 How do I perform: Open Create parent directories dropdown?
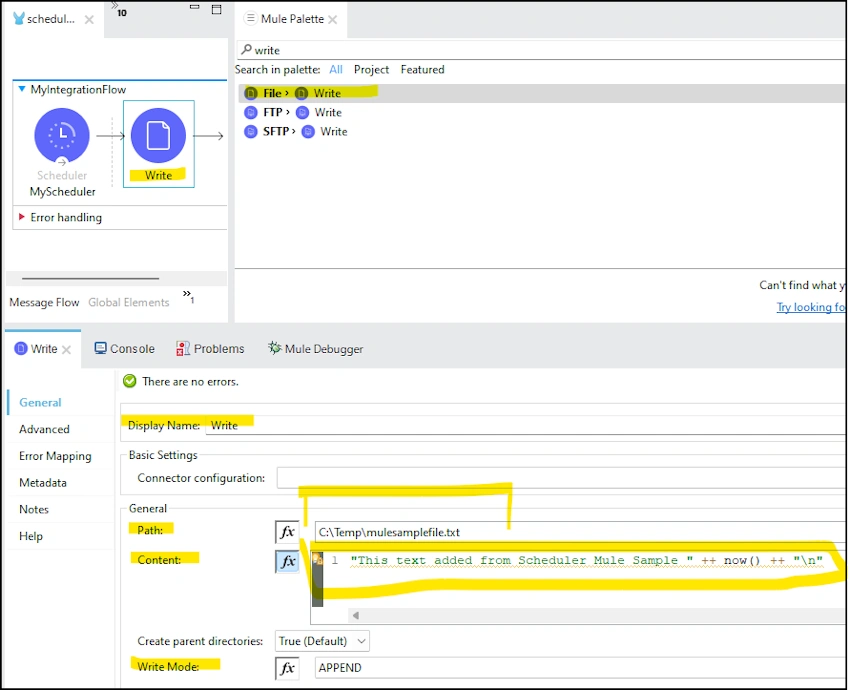coord(323,641)
